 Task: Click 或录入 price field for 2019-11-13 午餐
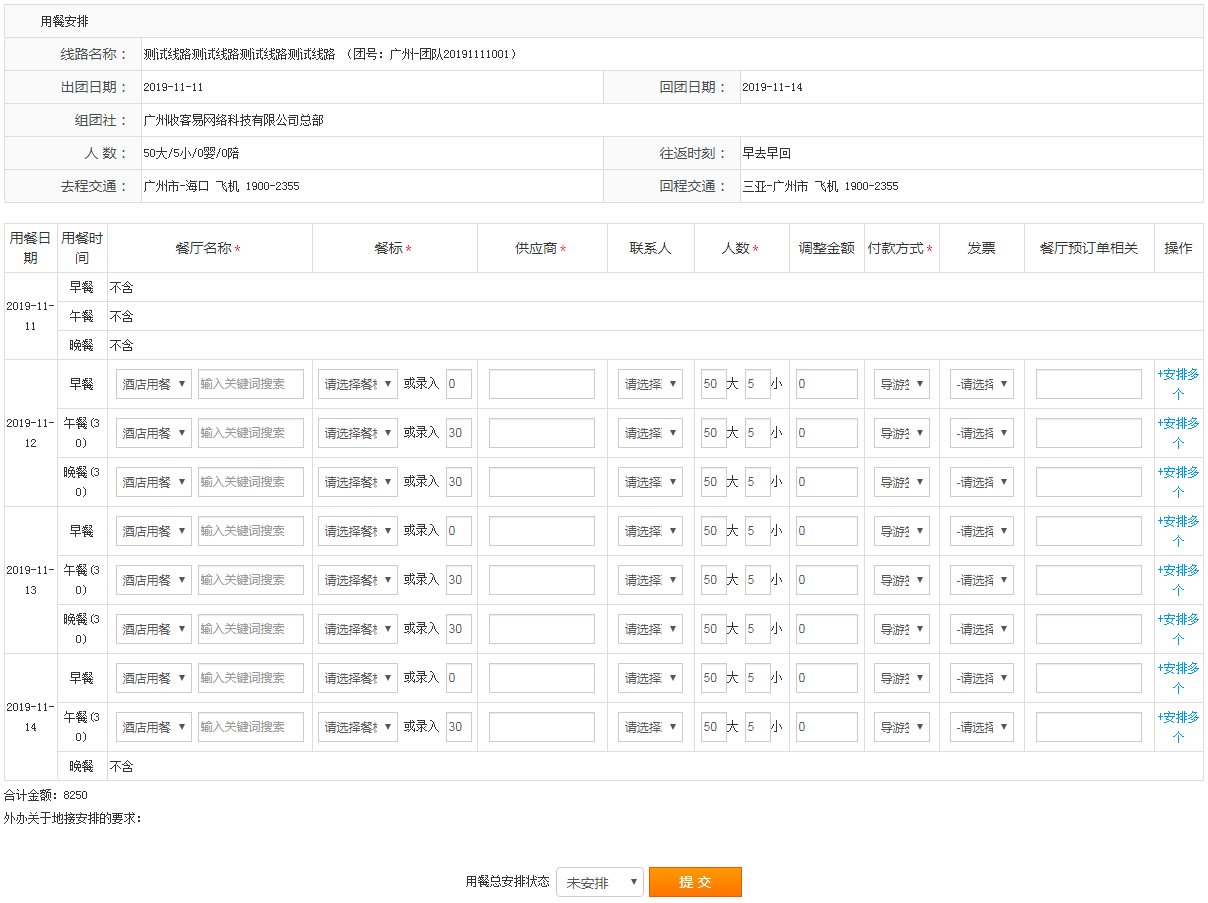coord(458,580)
